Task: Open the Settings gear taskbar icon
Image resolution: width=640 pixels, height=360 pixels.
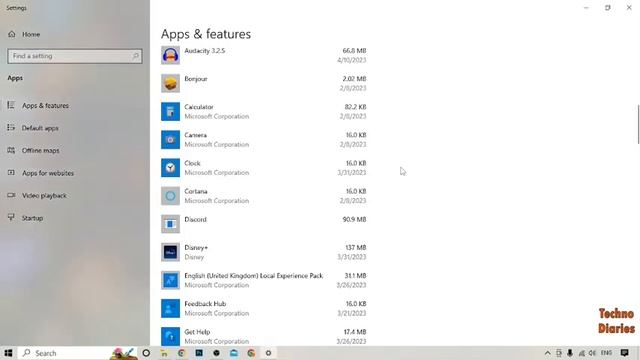Action: (268, 353)
